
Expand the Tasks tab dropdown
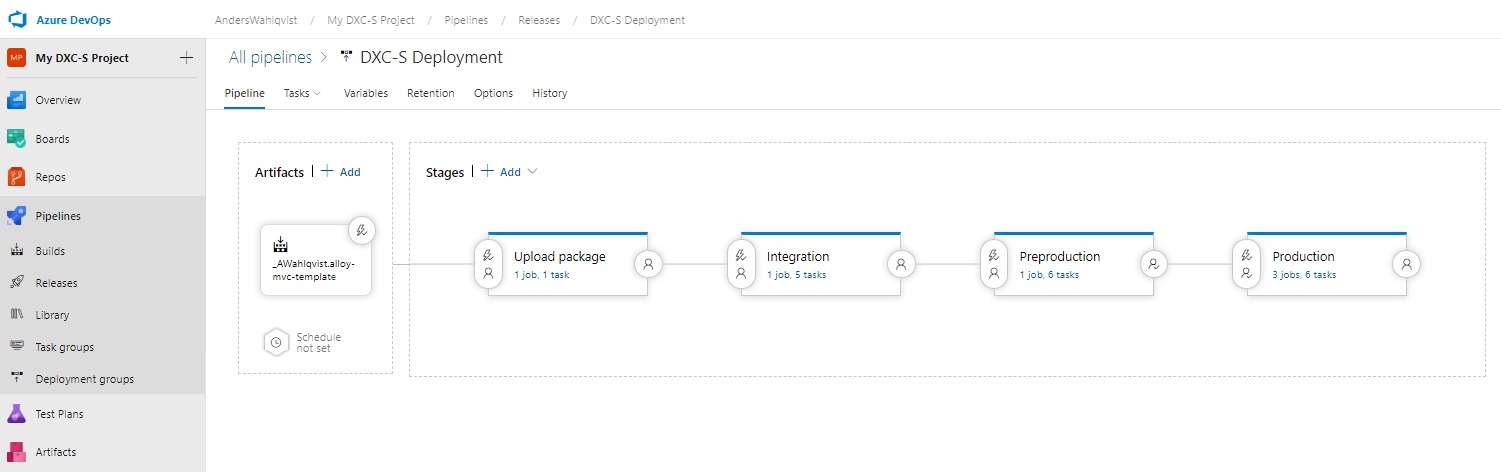(302, 93)
